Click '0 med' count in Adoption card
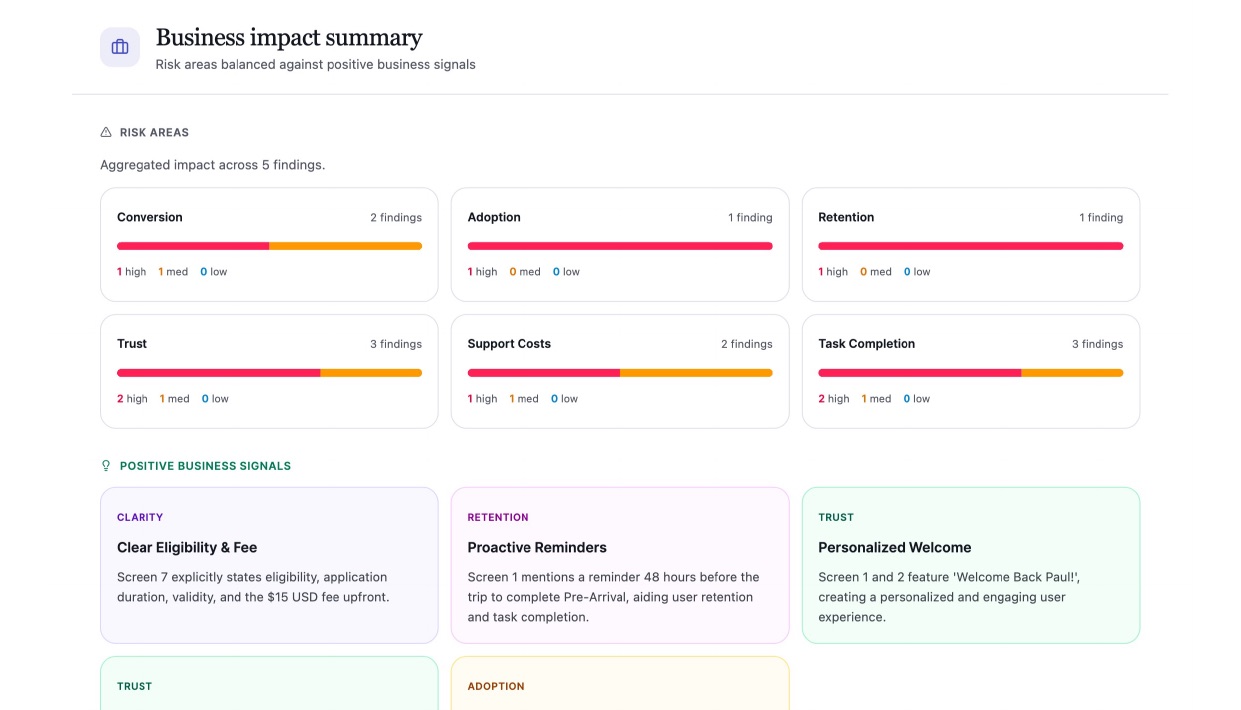This screenshot has height=710, width=1241. tap(525, 272)
